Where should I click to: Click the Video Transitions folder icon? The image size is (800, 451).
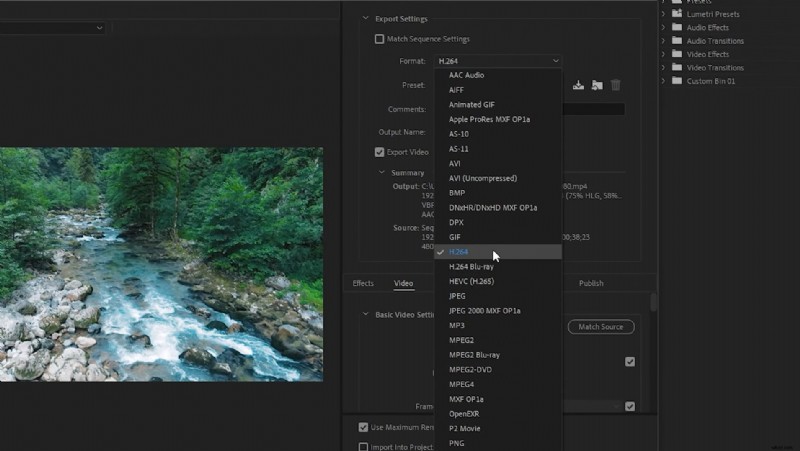[677, 68]
